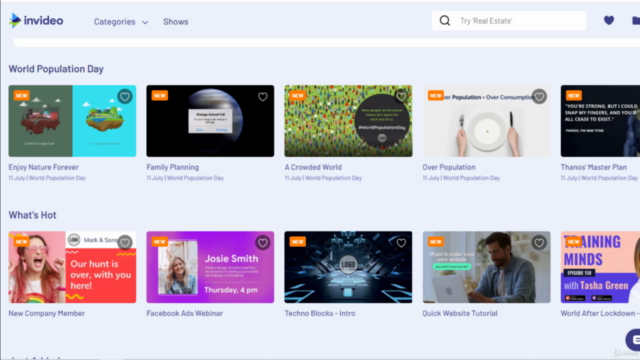The height and width of the screenshot is (360, 640).
Task: Go to the Shows page
Action: point(176,22)
